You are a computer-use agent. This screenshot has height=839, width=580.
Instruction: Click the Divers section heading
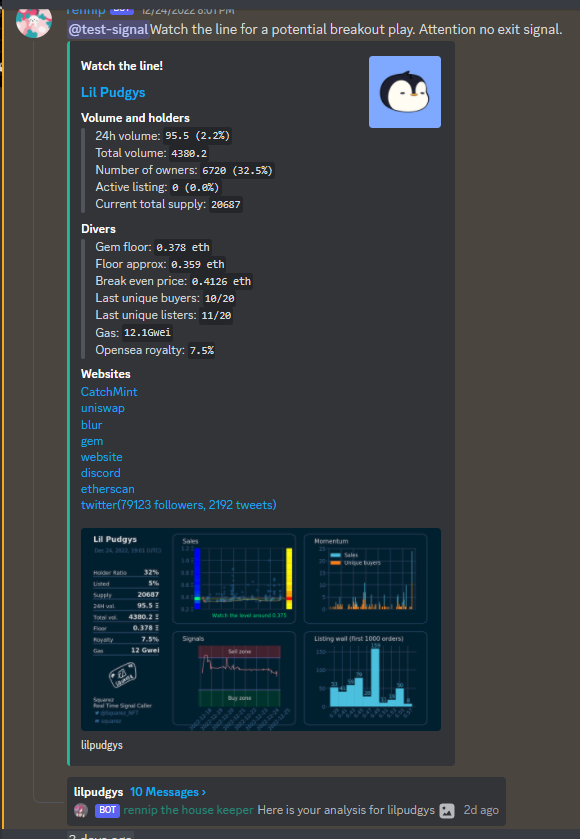pyautogui.click(x=98, y=229)
